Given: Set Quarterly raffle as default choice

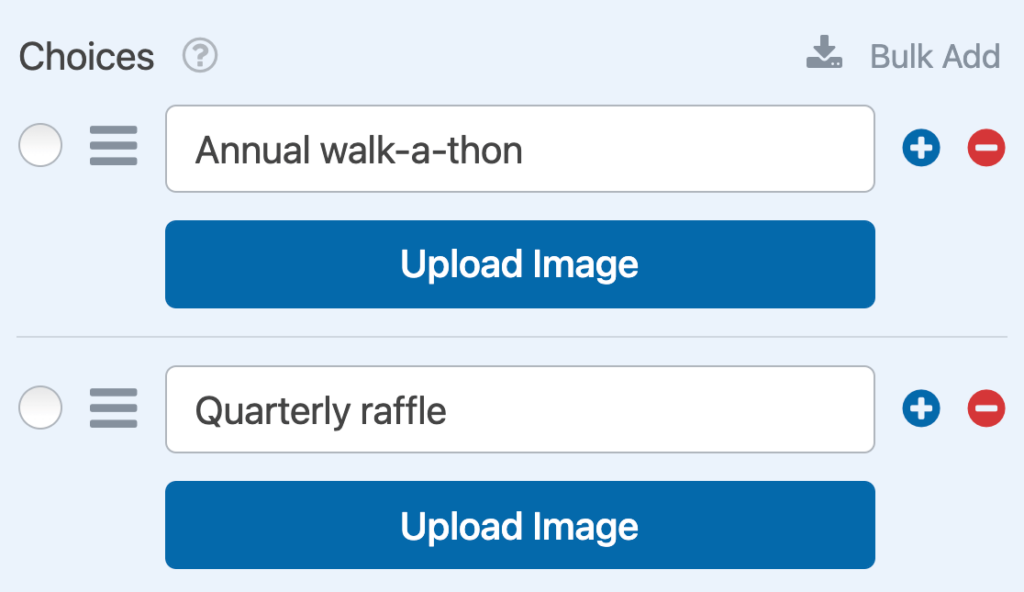Looking at the screenshot, I should click(40, 407).
